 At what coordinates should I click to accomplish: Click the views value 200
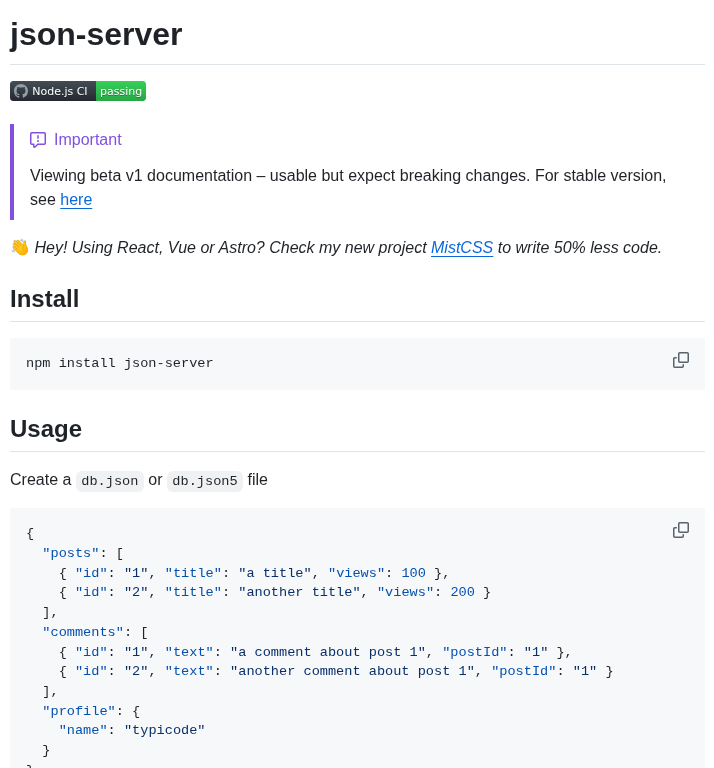[462, 592]
